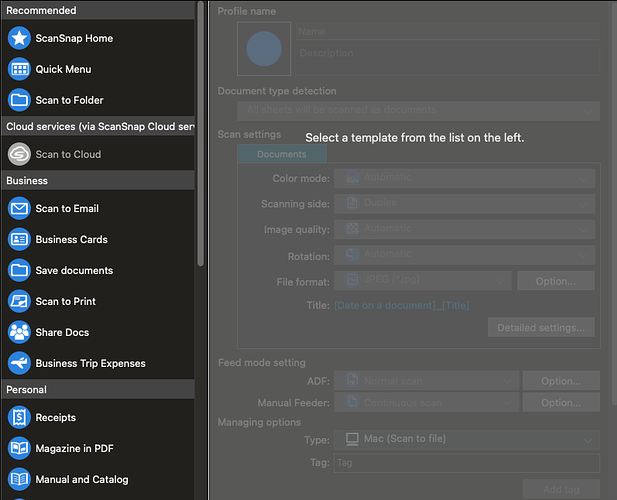Click the profile icon circle image
The image size is (617, 500).
(264, 49)
